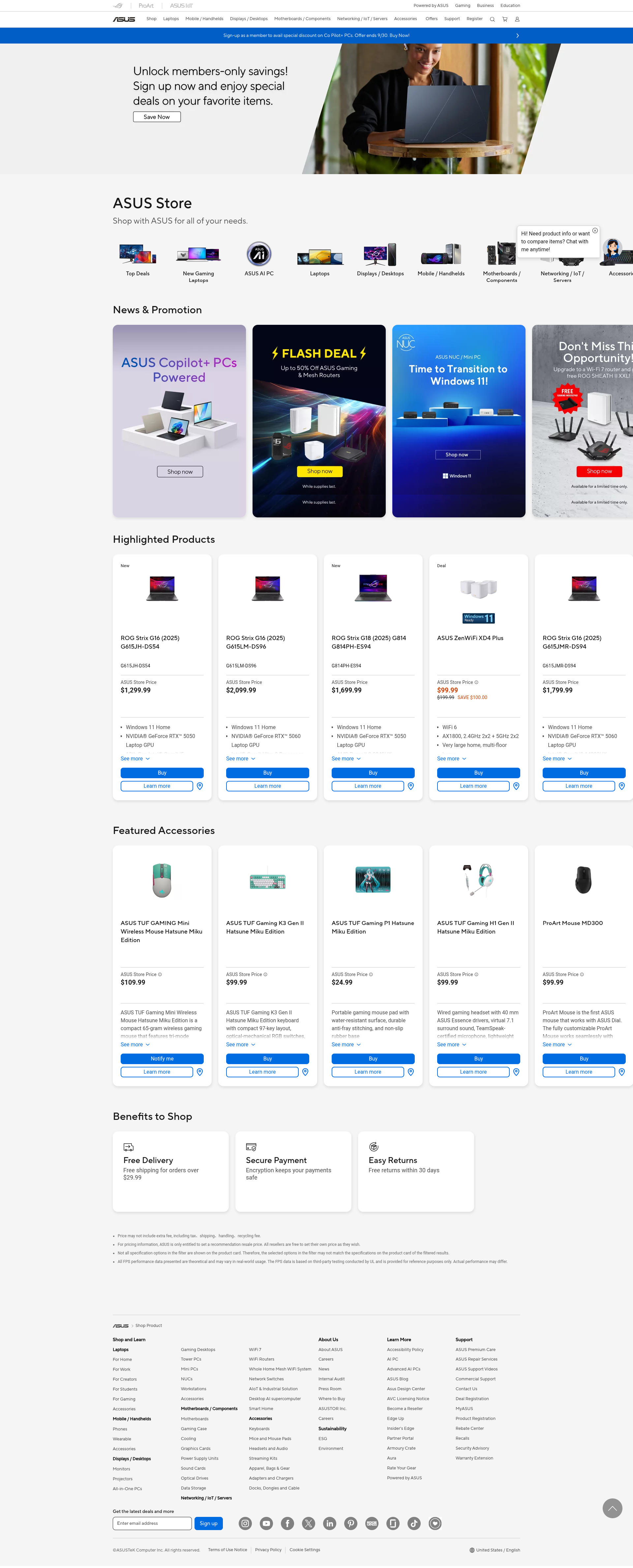Open the ASUS AI PC category icon
Screen dimensions: 633x1568
[259, 255]
